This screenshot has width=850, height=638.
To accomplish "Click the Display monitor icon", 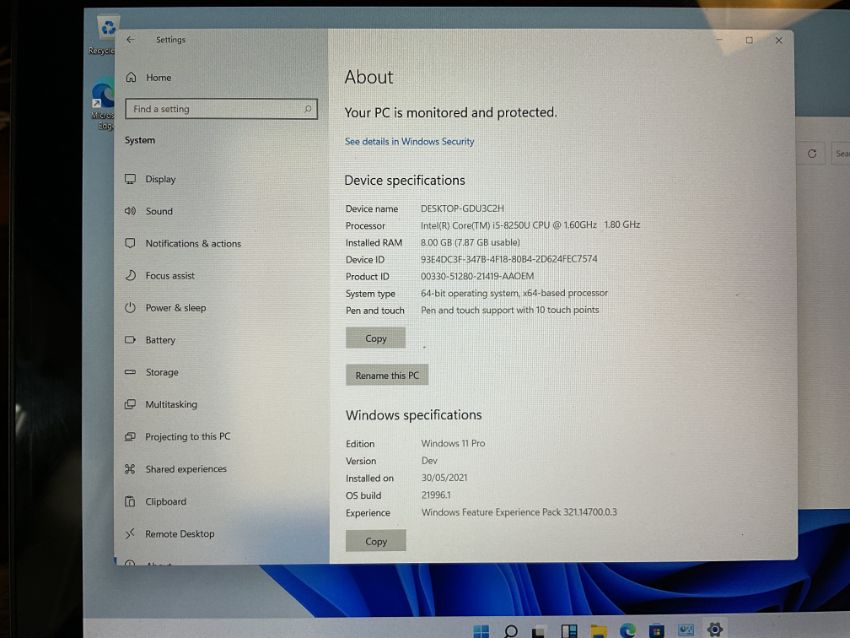I will pyautogui.click(x=130, y=179).
